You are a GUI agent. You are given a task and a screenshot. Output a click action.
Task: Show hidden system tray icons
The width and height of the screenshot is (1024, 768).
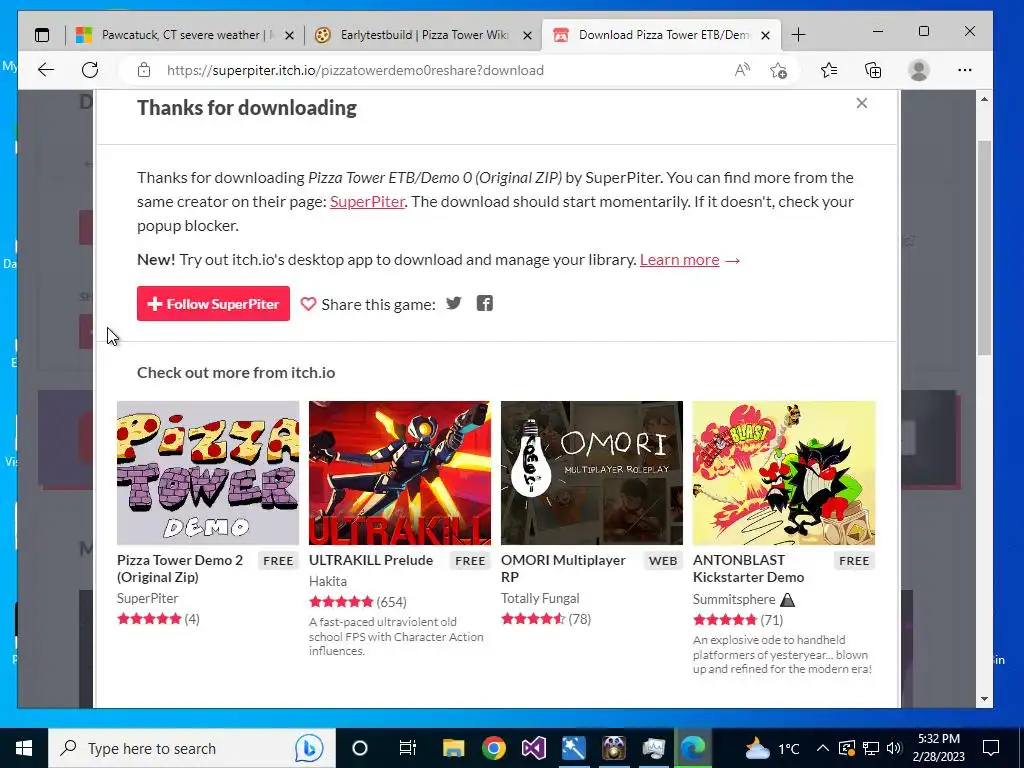823,748
